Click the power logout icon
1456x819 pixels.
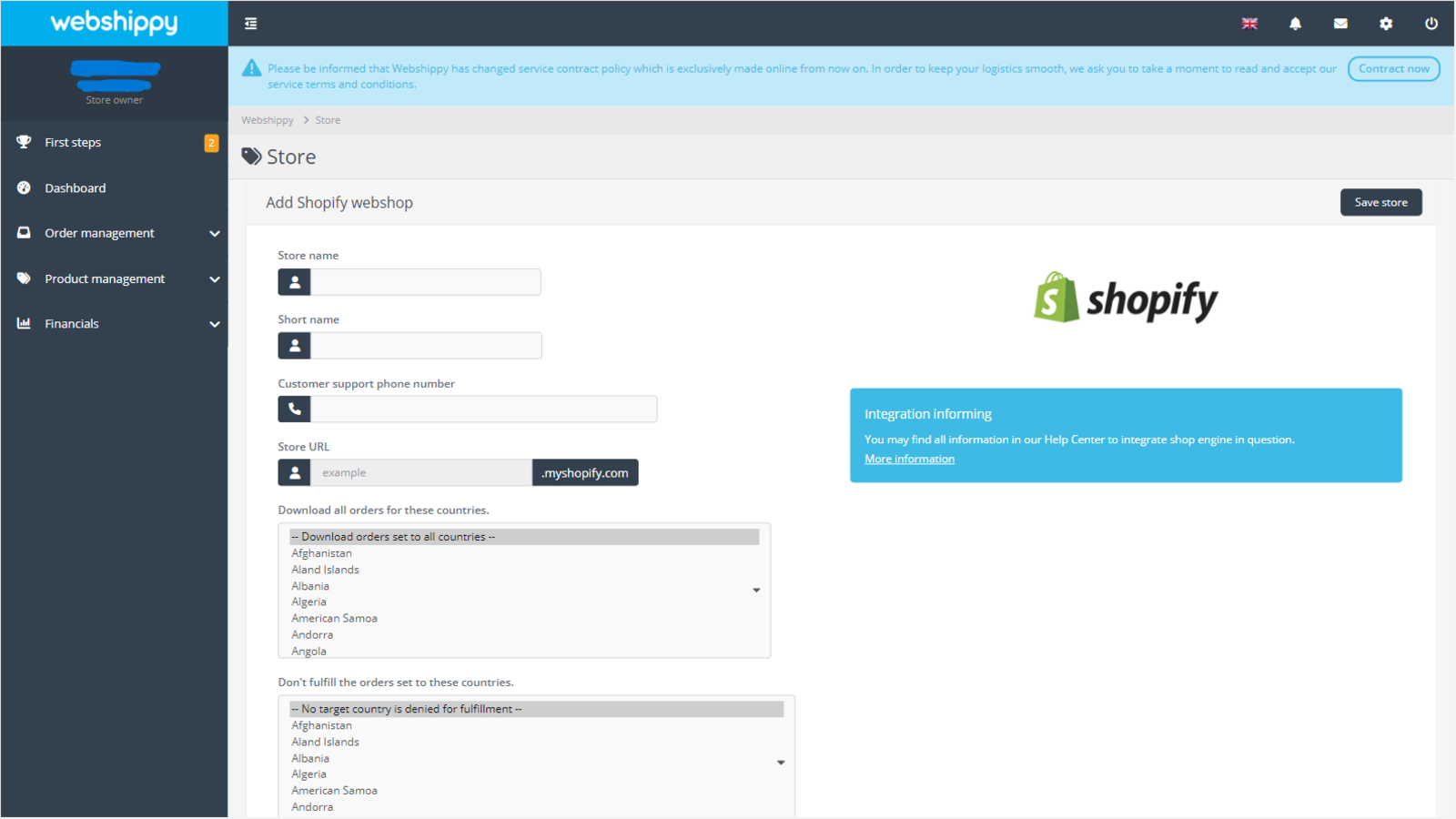point(1431,24)
